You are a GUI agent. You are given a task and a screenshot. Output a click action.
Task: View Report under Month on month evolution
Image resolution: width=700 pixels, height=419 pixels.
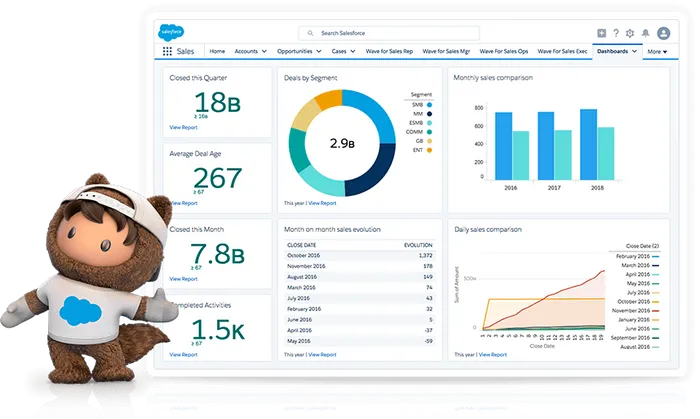tap(322, 355)
